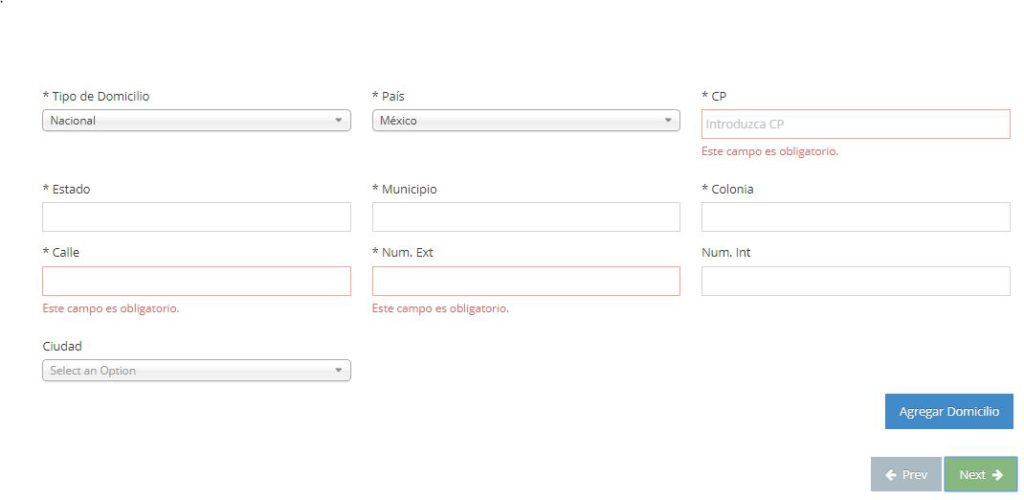Click the error message under Calle
Screen dimensions: 1024x500
(110, 308)
